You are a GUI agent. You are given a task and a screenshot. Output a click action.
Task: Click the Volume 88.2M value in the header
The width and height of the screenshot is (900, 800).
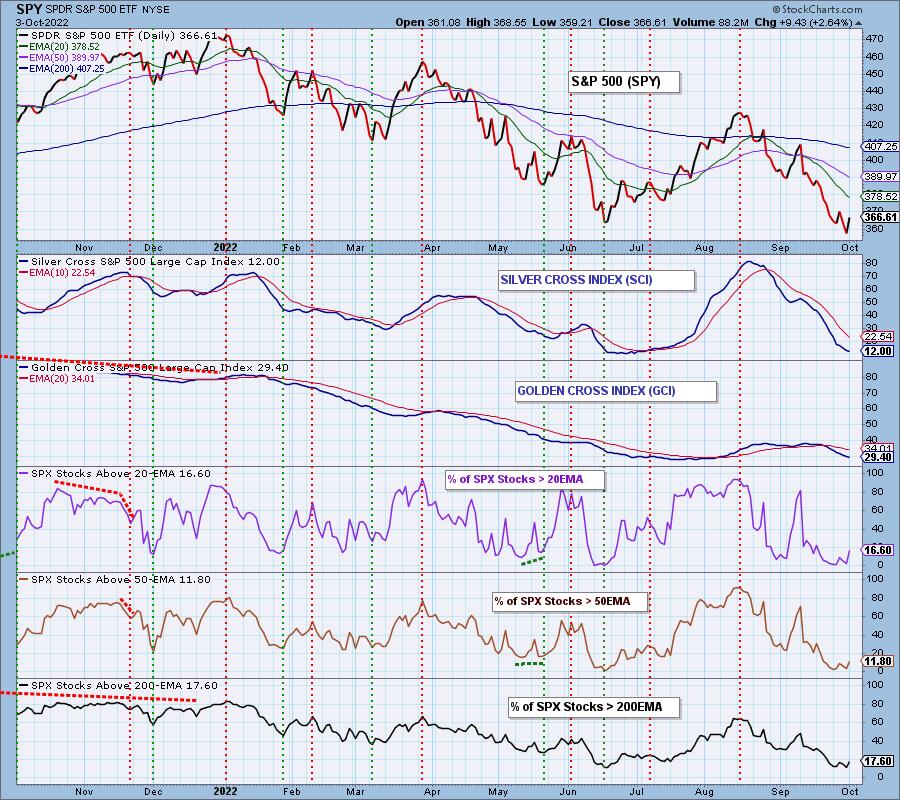[711, 22]
